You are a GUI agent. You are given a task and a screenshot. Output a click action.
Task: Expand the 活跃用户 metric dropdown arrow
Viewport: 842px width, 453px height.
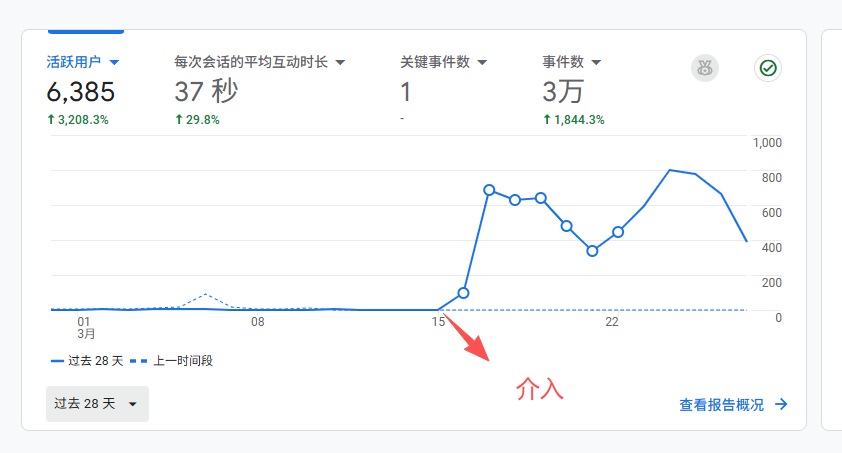tap(114, 62)
